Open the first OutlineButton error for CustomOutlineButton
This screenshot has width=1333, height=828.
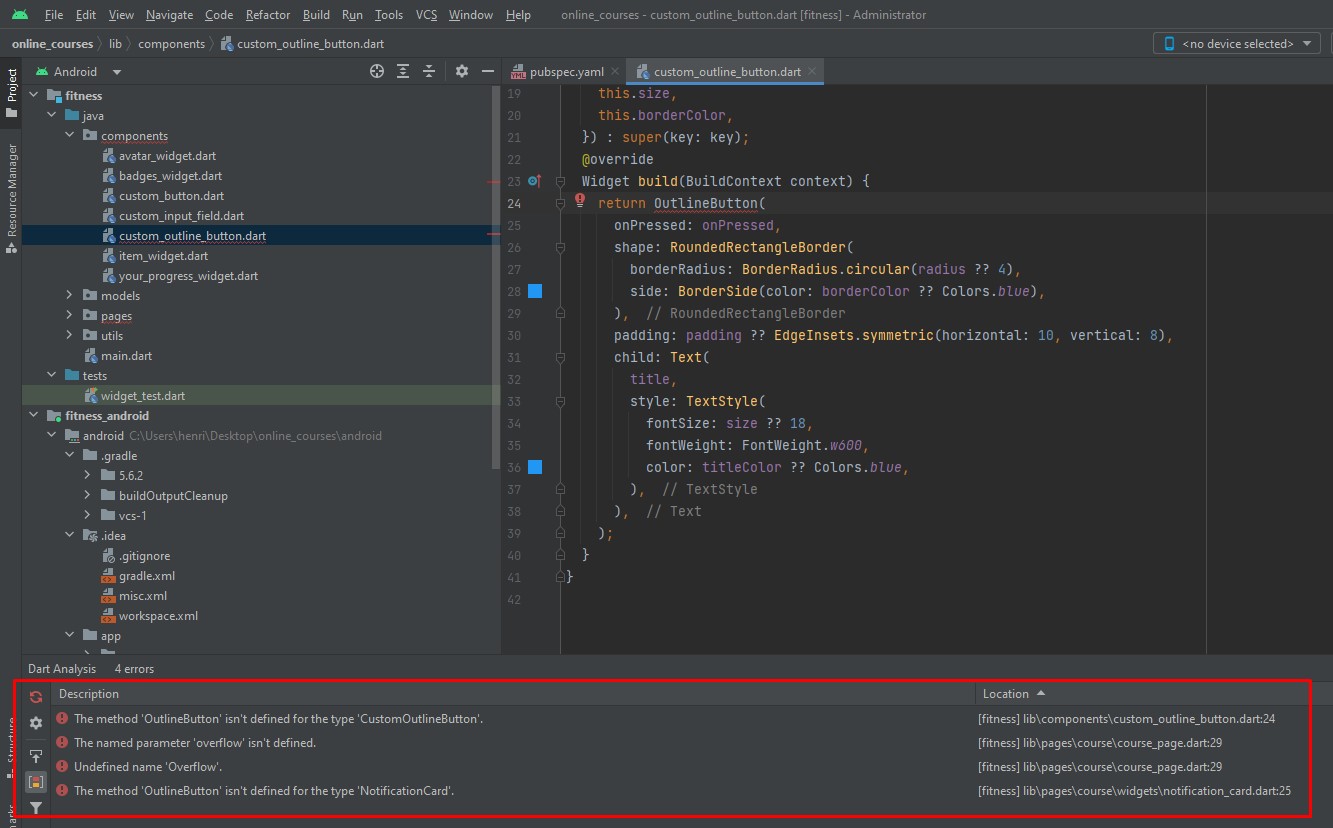[278, 719]
